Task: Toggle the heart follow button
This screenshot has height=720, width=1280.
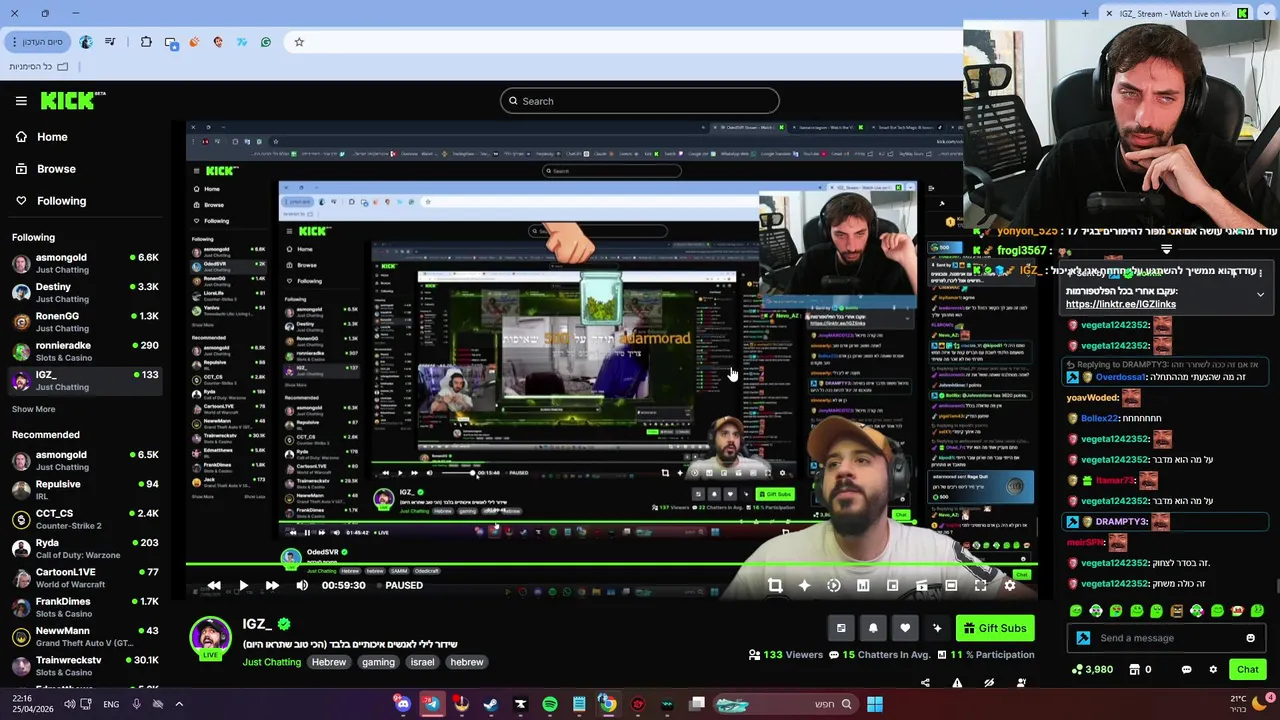Action: click(905, 628)
